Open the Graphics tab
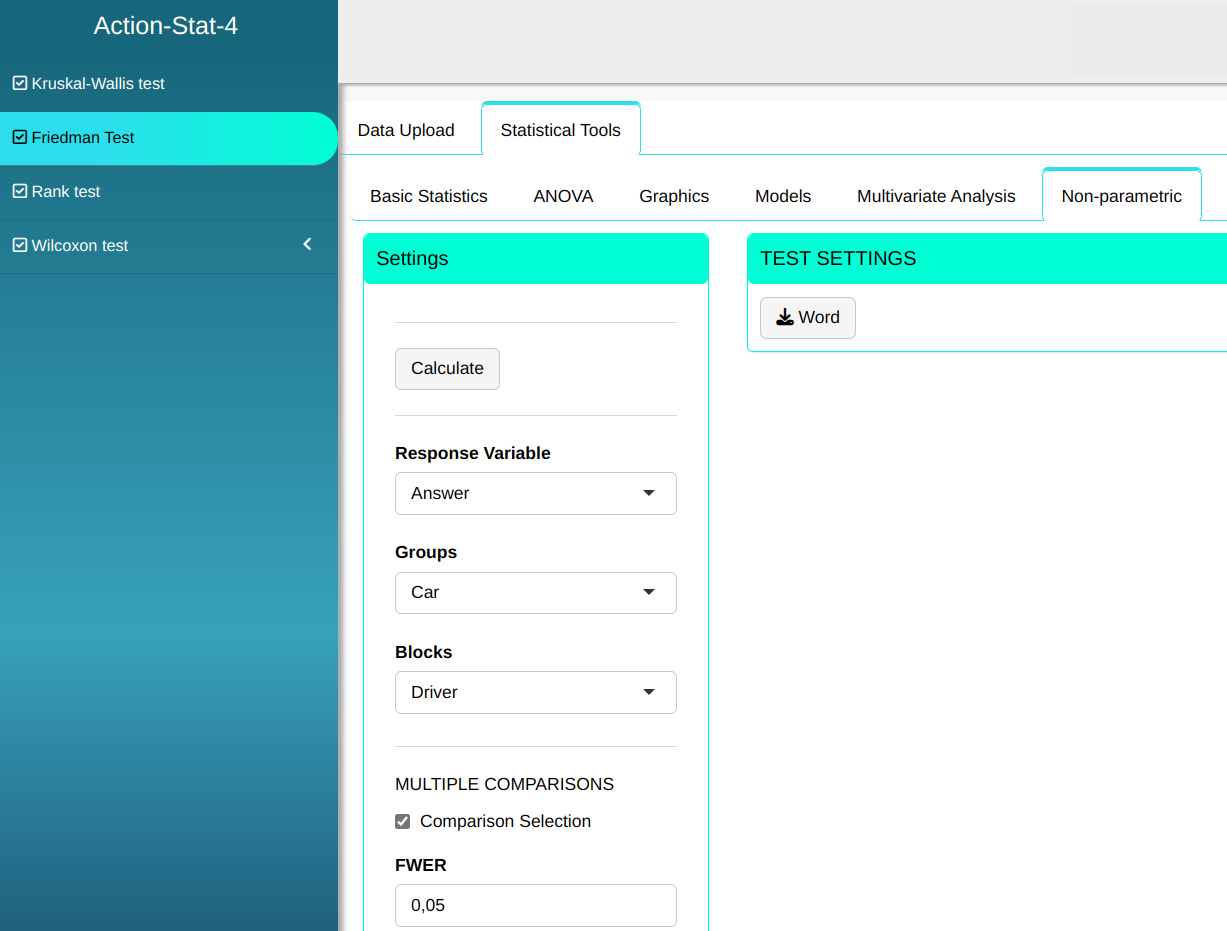 pyautogui.click(x=674, y=197)
